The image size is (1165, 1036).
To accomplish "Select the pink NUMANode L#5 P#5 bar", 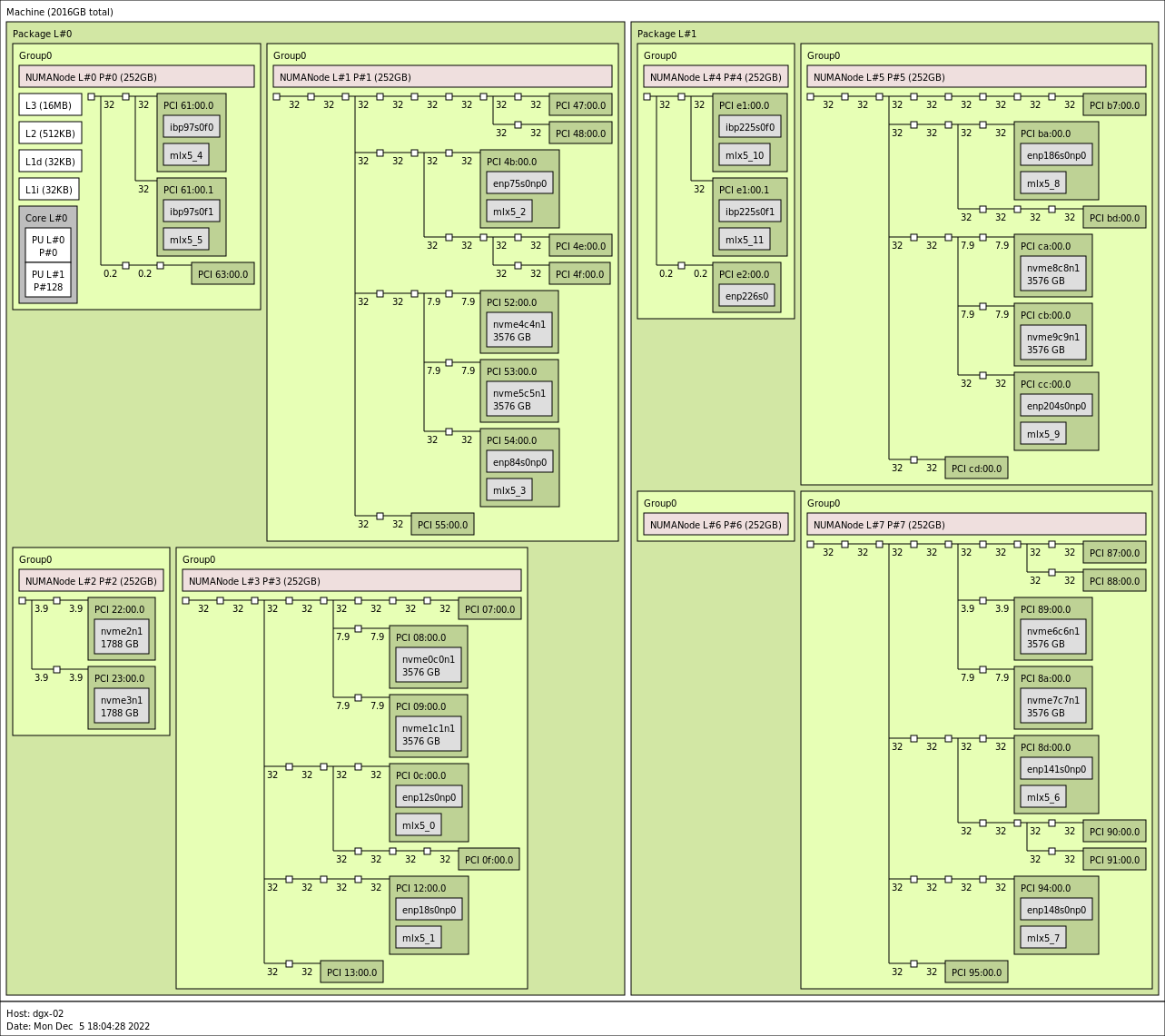I will (x=976, y=77).
